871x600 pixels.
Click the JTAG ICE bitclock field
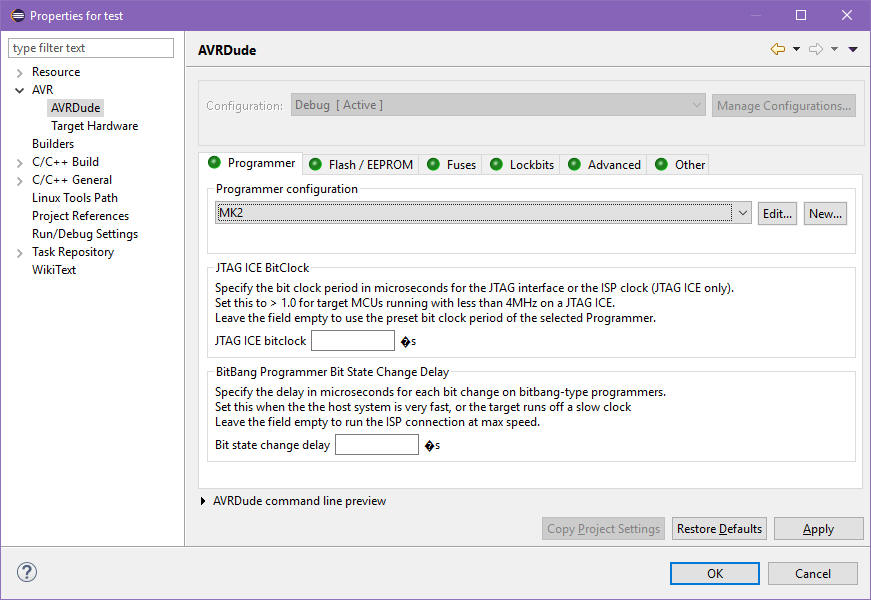tap(352, 341)
